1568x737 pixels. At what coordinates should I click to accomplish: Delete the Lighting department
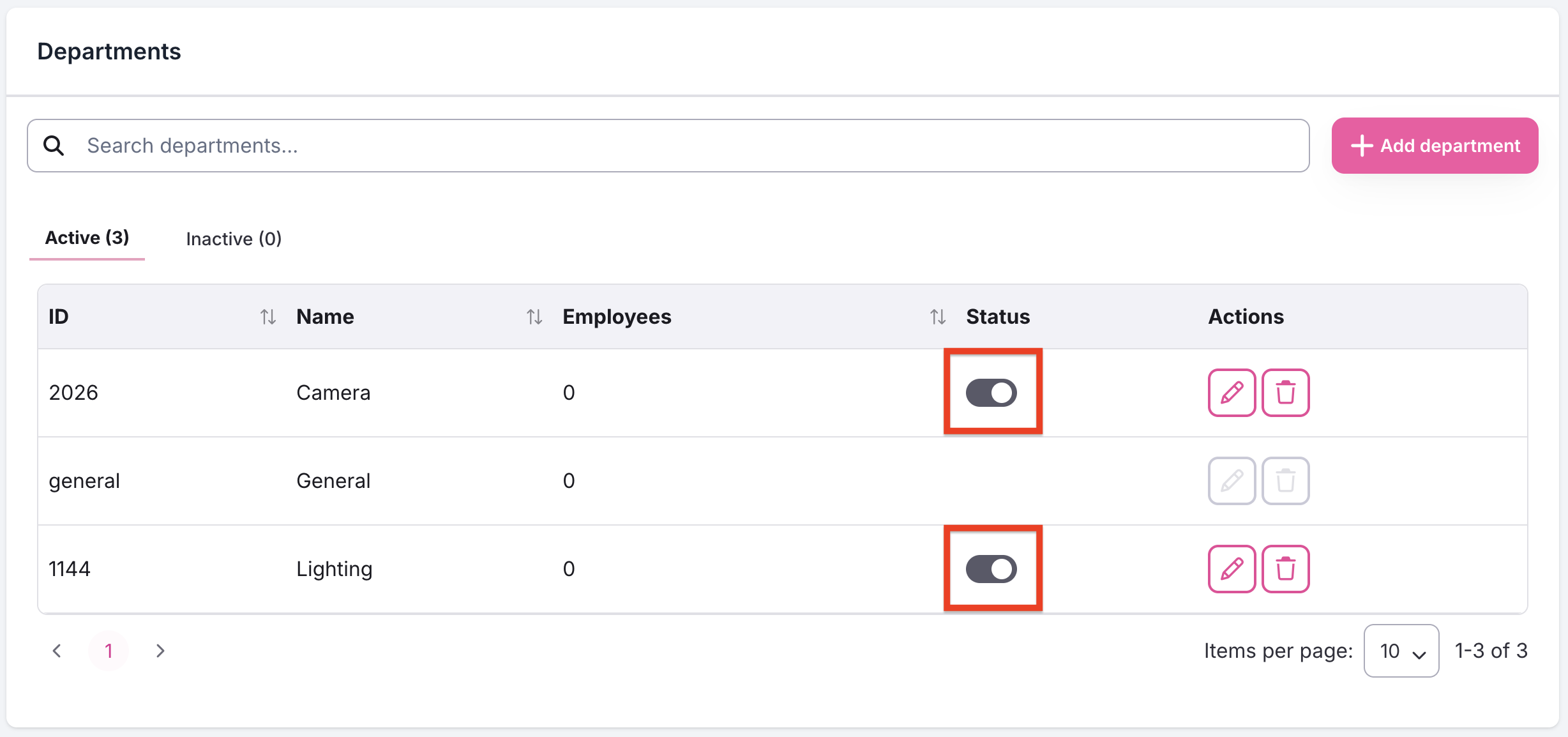1286,569
